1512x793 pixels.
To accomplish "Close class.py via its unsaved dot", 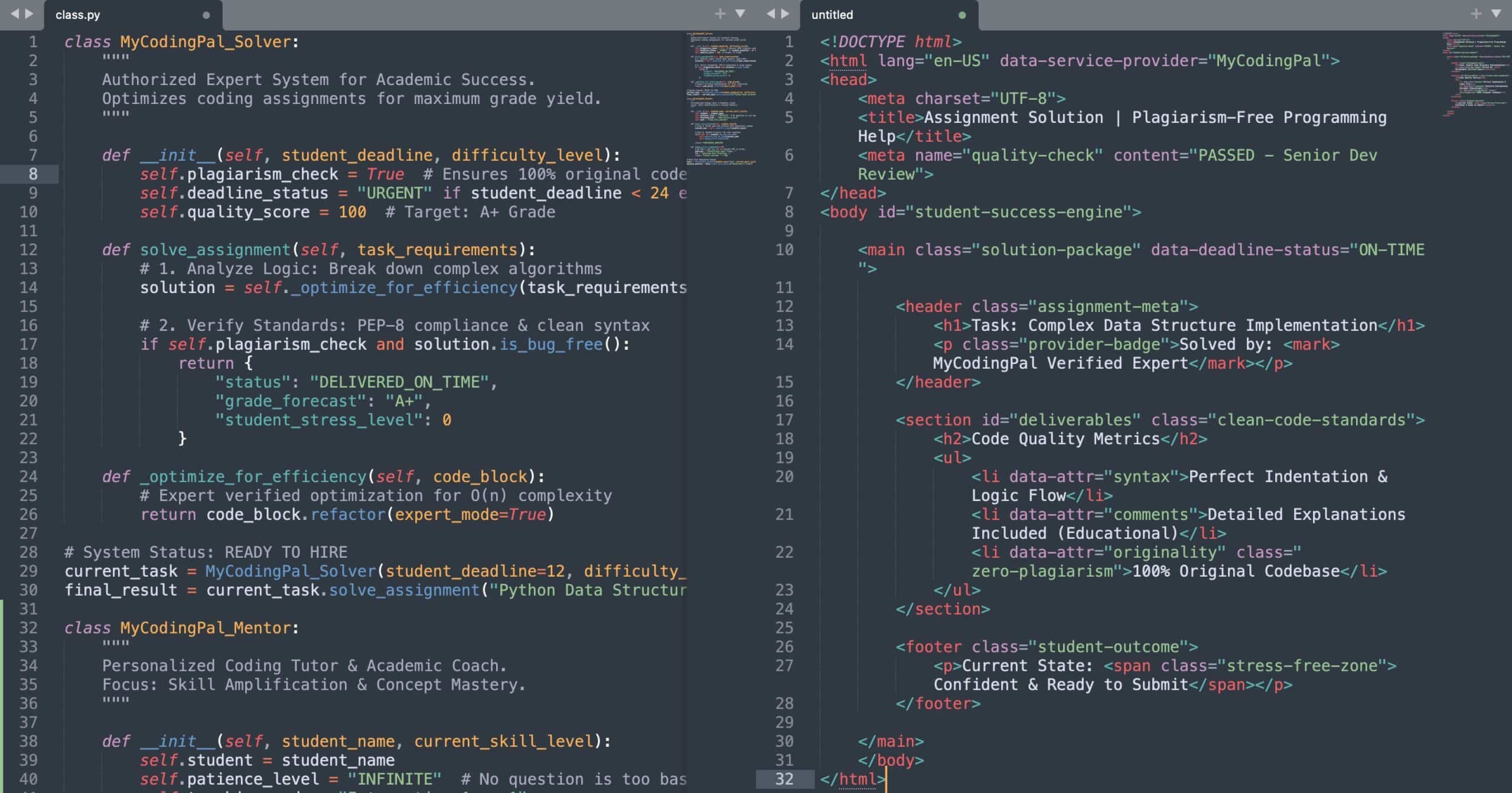I will point(206,15).
